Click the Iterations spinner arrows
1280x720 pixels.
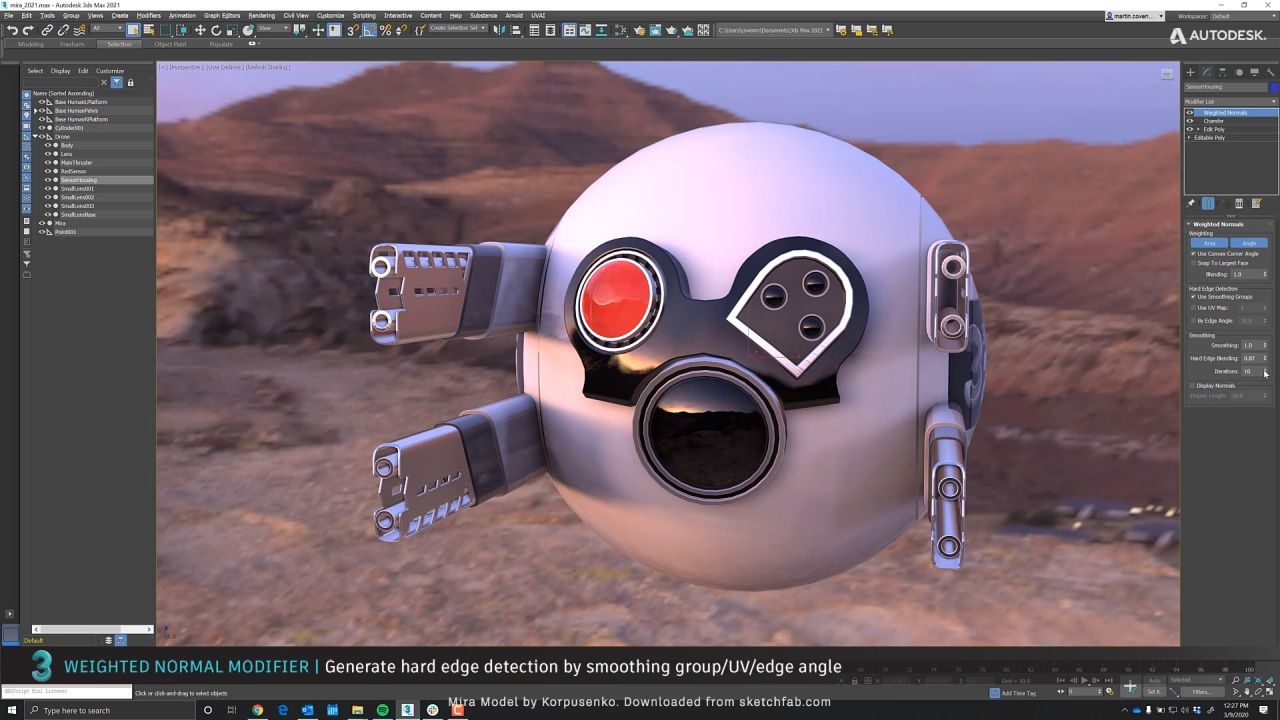click(1265, 371)
